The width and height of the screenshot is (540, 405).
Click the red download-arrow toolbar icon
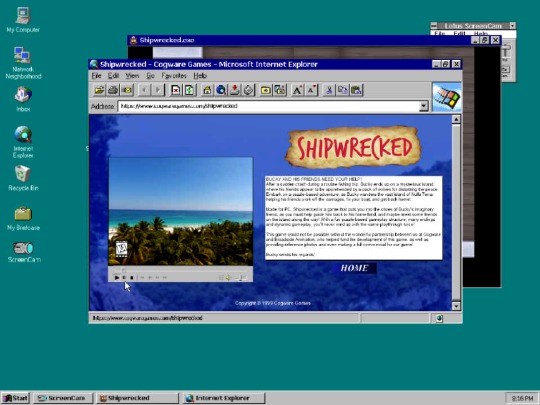pos(235,90)
